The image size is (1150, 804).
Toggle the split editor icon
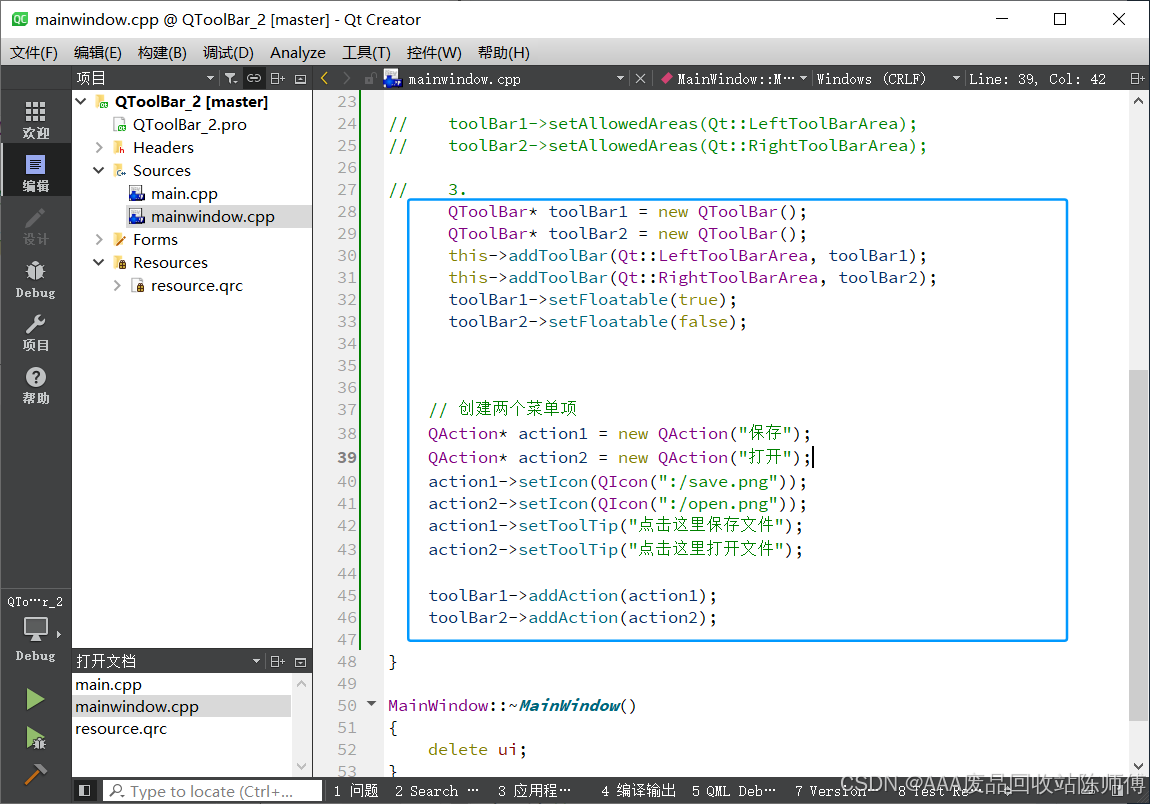coord(1135,78)
